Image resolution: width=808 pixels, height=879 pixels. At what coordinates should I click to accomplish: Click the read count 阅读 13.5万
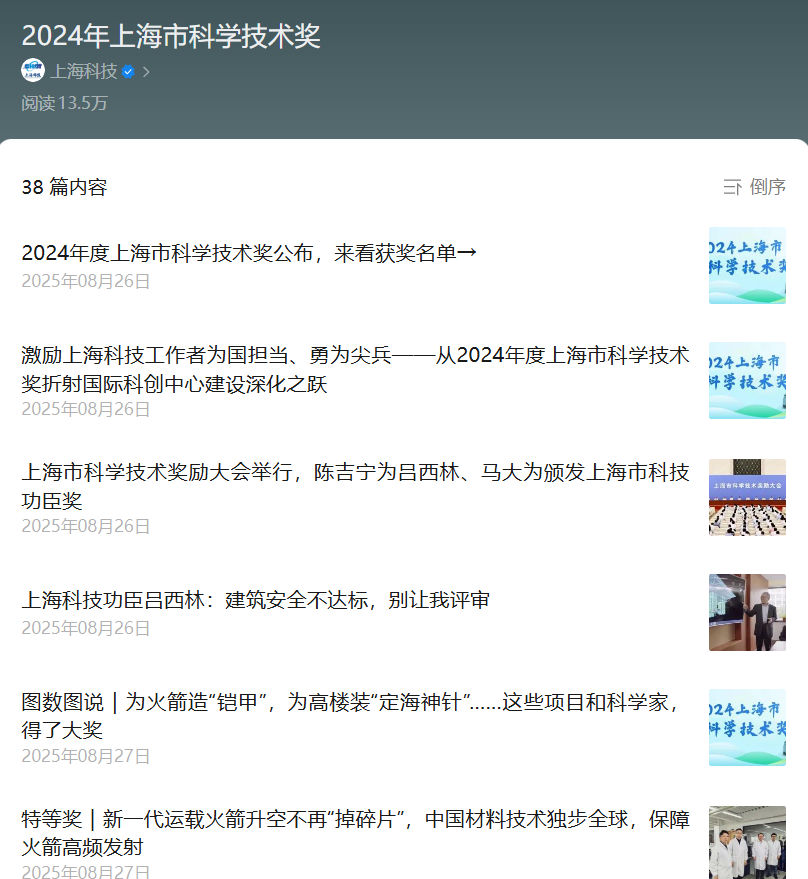[x=64, y=103]
